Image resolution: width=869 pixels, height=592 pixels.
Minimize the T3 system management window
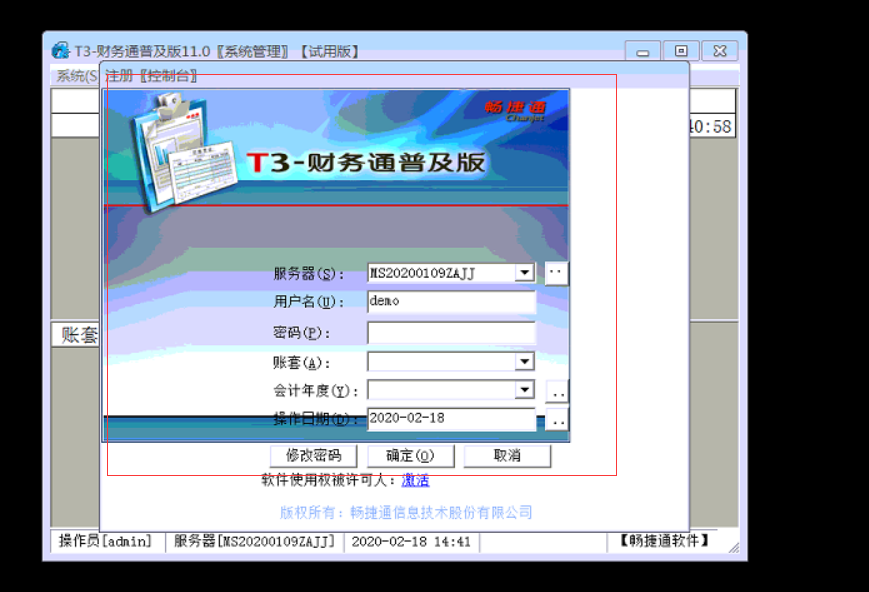pyautogui.click(x=643, y=52)
